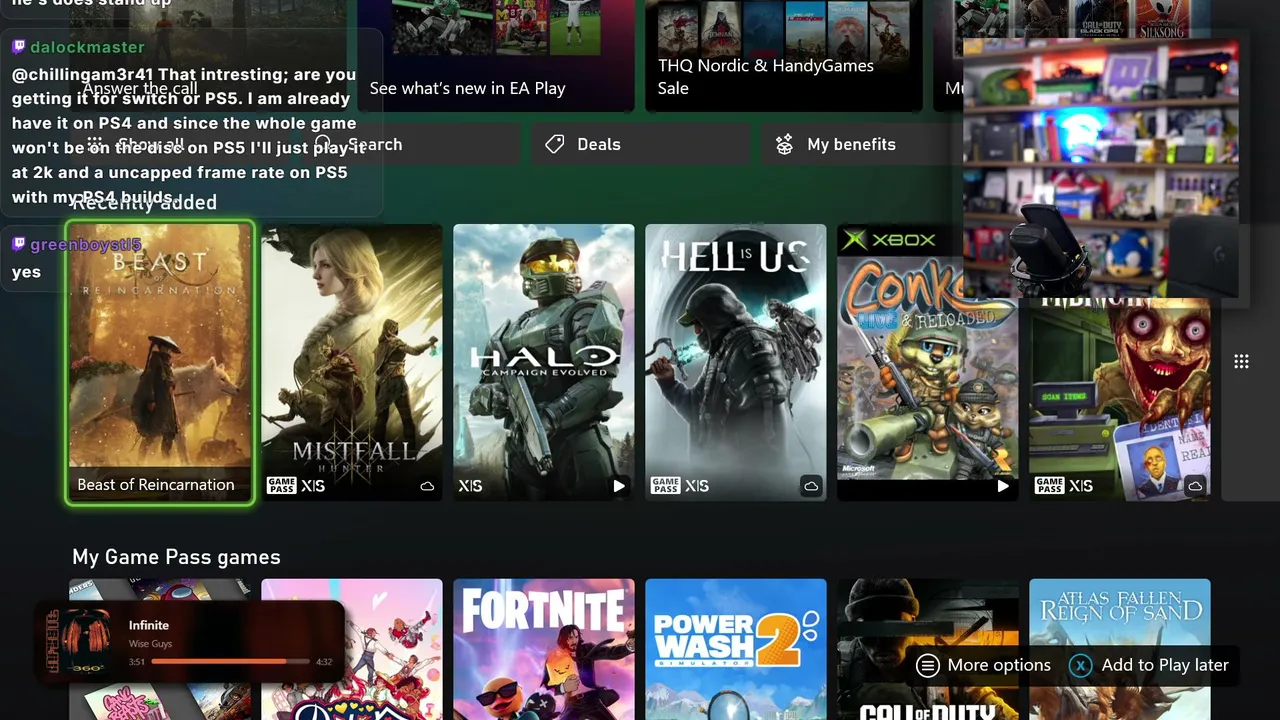Open the Mistfall Hunter game tile
Image resolution: width=1280 pixels, height=720 pixels.
pos(352,362)
